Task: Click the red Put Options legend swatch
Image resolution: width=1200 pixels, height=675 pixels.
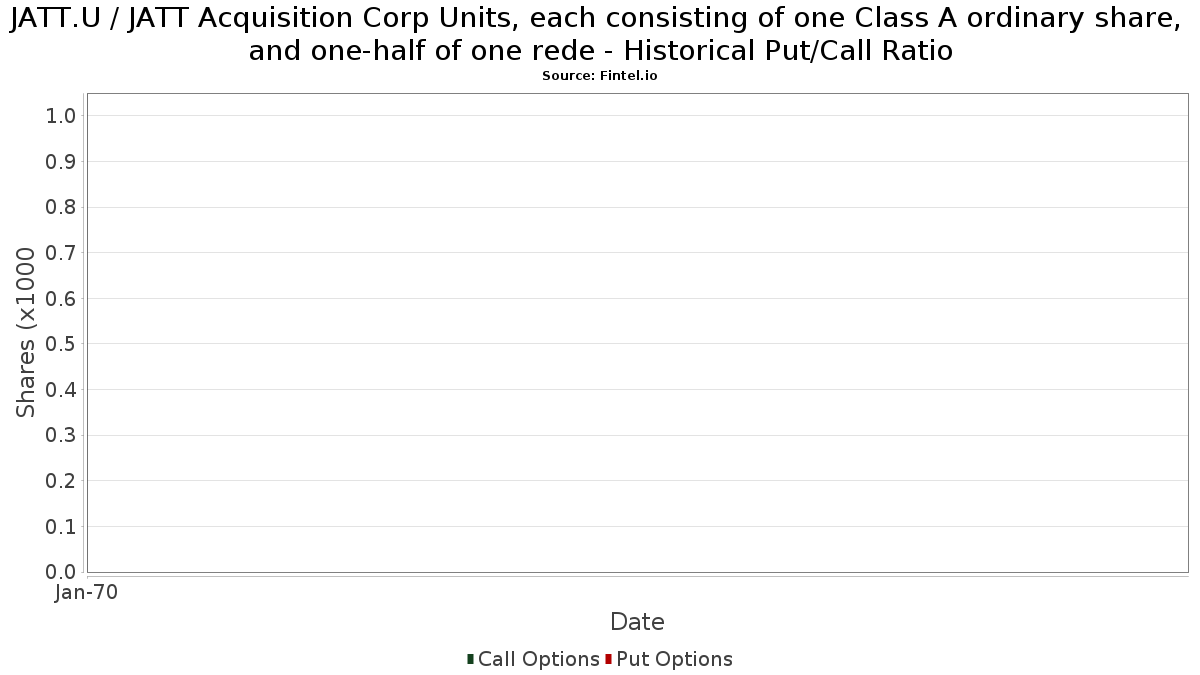Action: click(x=608, y=659)
